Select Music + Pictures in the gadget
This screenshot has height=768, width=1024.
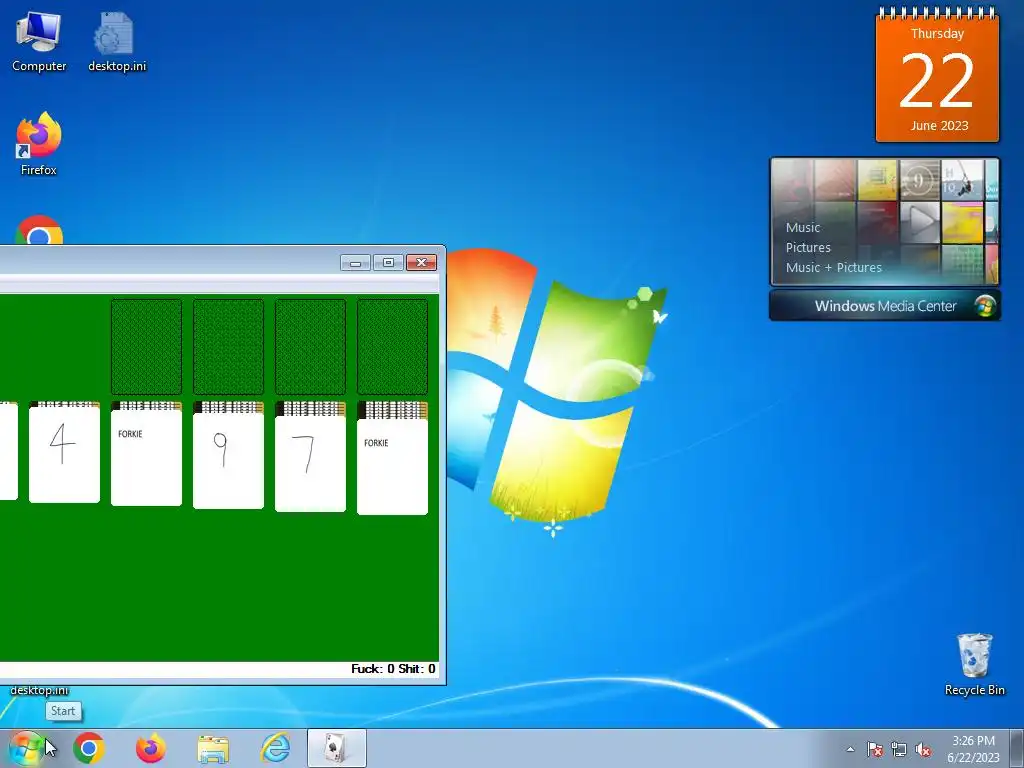833,267
